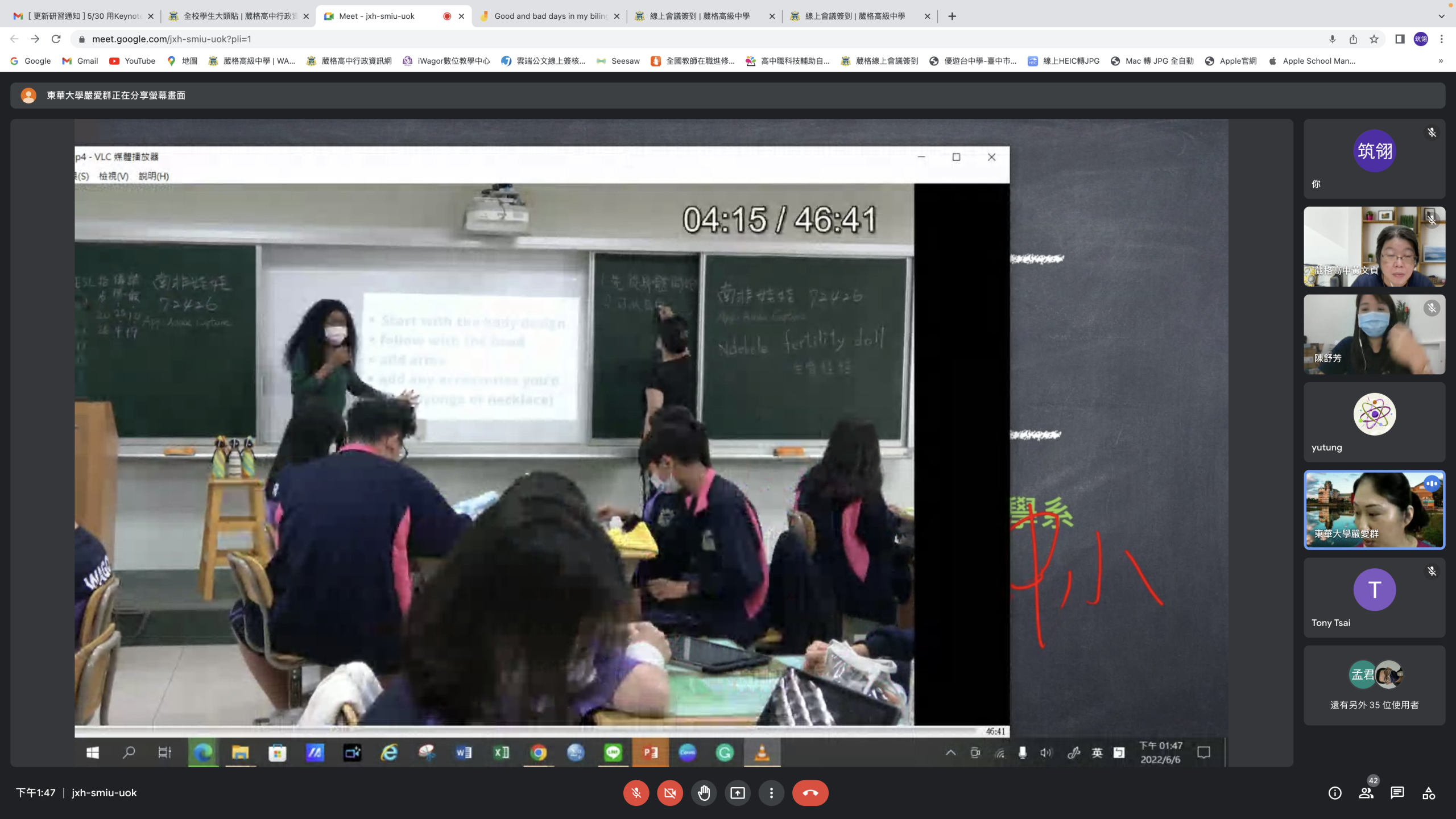
Task: Open more options menu in Meet
Action: [x=771, y=793]
